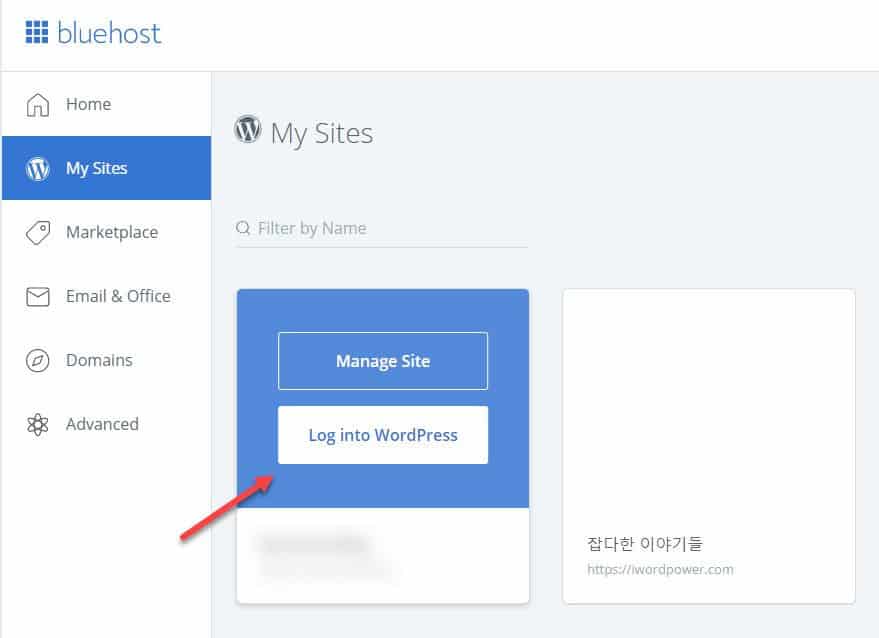This screenshot has height=638, width=879.
Task: Open the Advanced section
Action: [107, 424]
